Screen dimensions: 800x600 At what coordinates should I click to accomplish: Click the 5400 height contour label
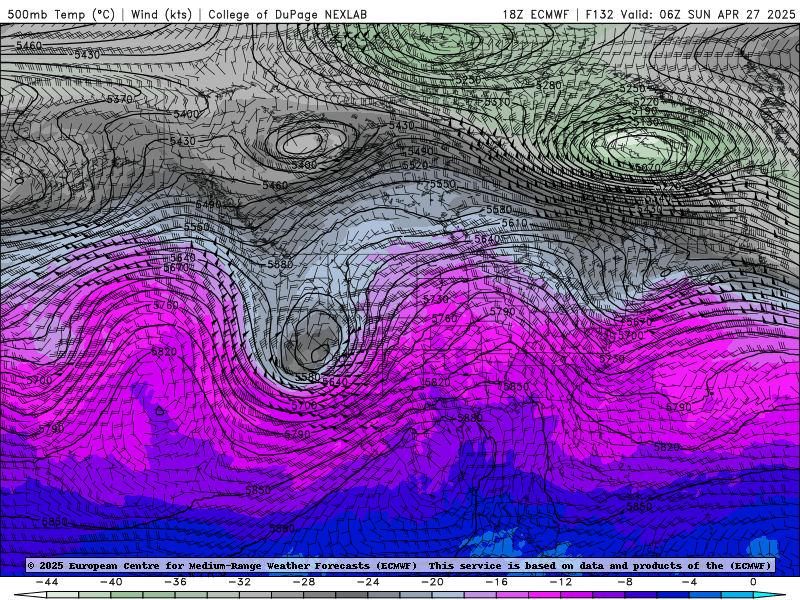pyautogui.click(x=186, y=114)
